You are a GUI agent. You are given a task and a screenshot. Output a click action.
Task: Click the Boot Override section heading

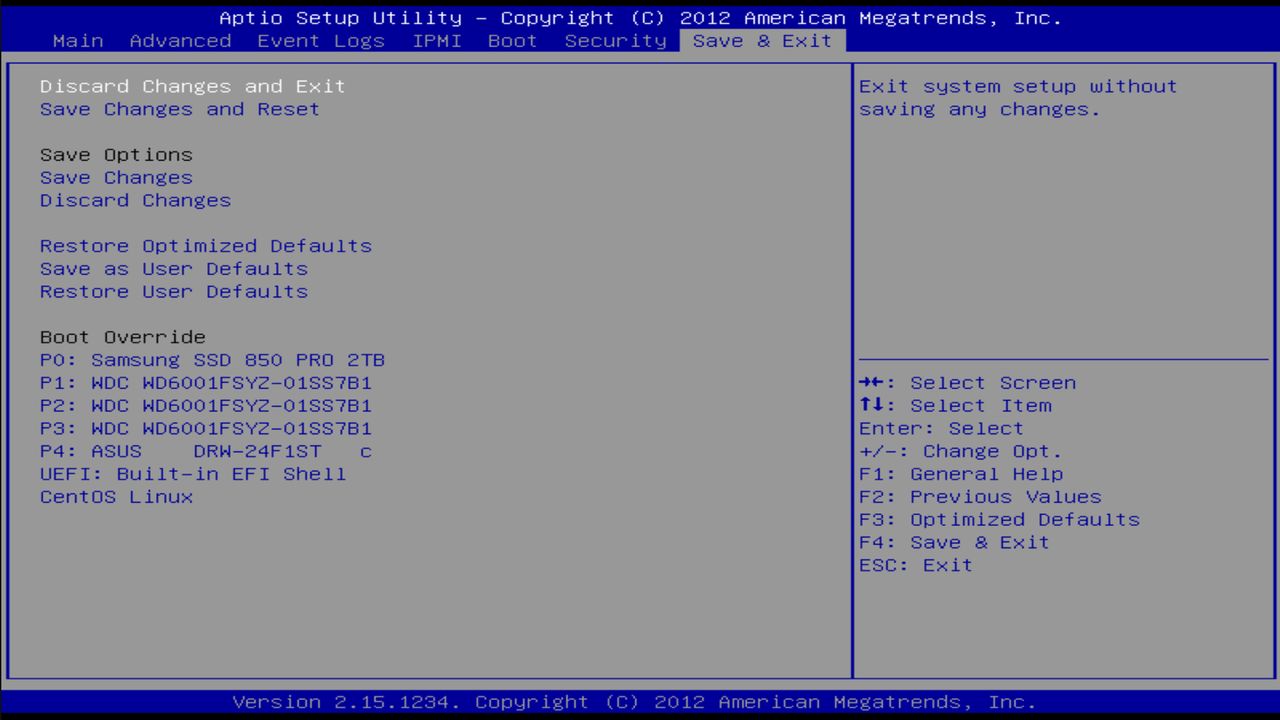click(123, 337)
